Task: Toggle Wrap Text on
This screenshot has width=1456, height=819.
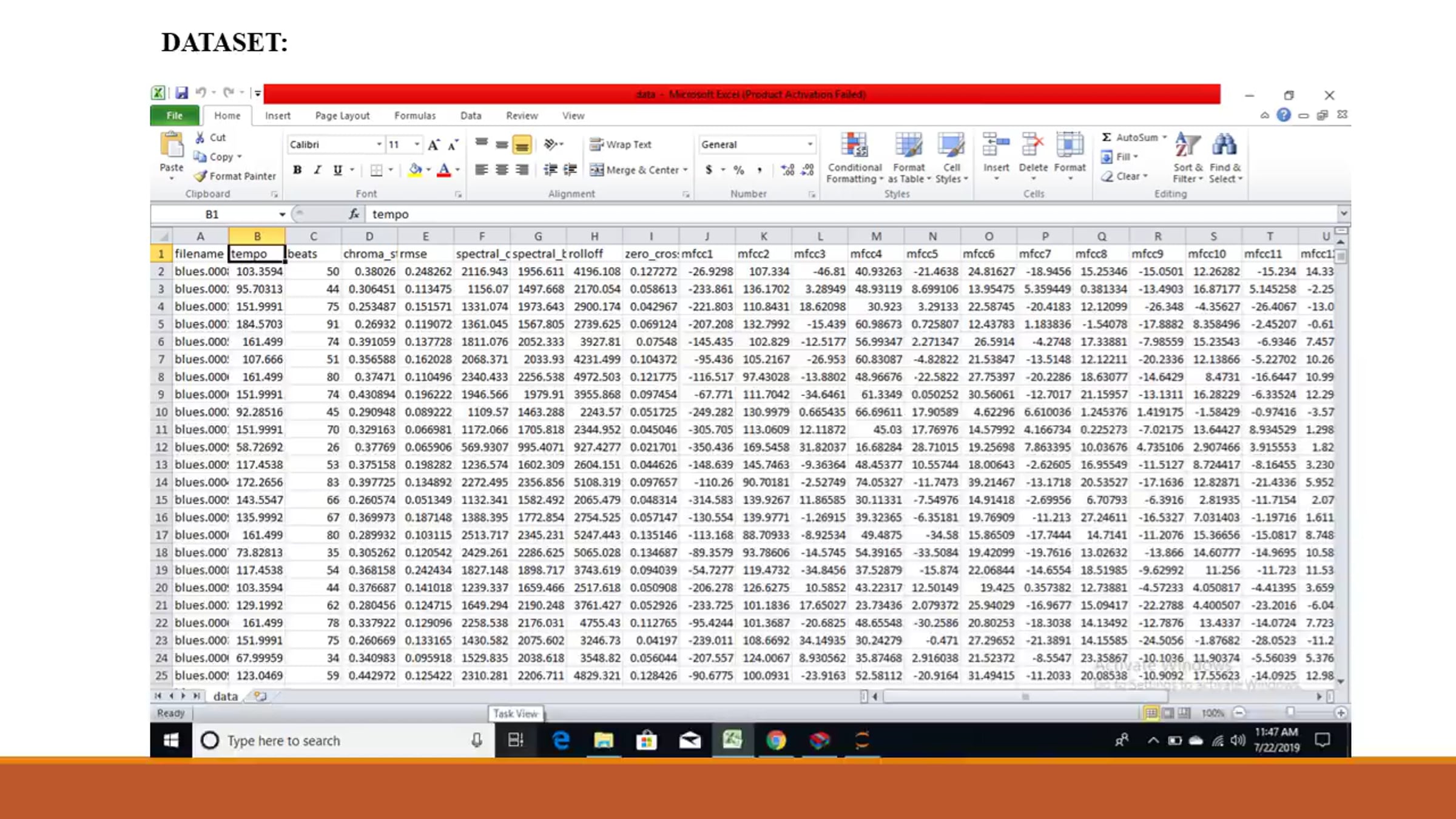Action: point(621,144)
